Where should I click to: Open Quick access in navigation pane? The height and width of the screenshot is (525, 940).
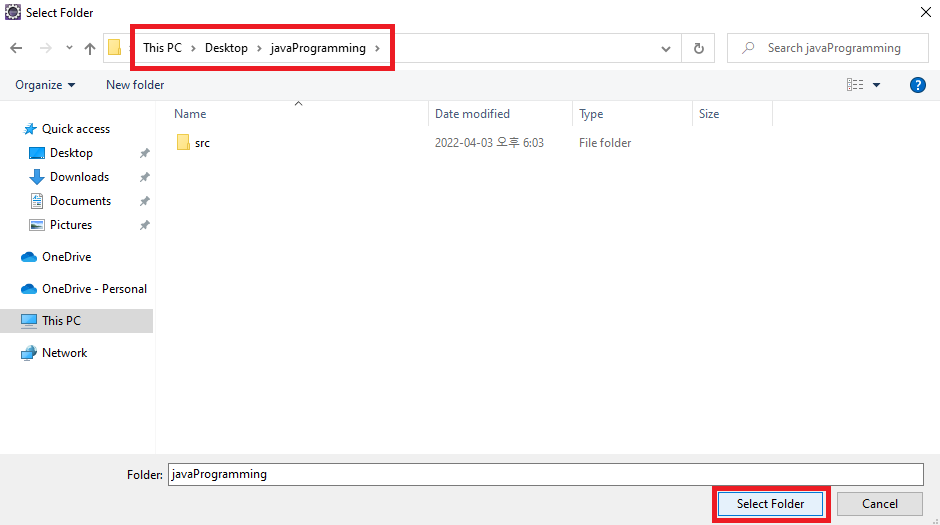(76, 129)
